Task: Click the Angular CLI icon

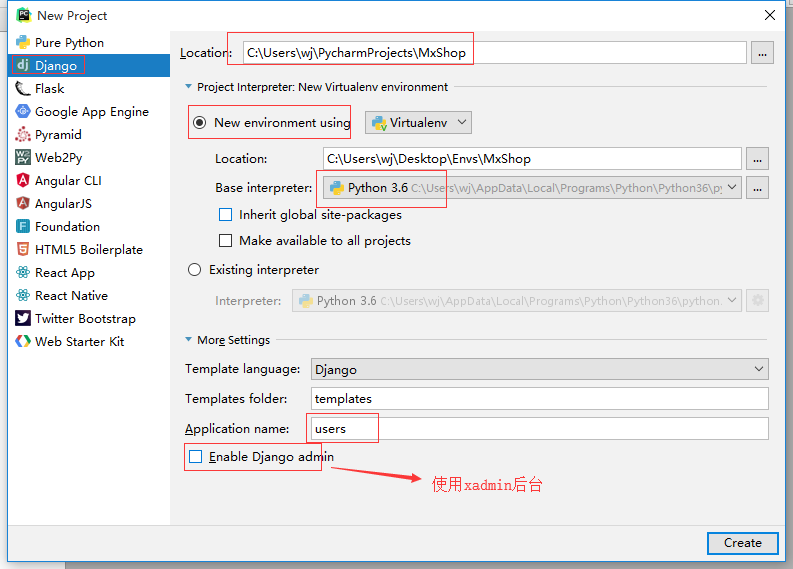Action: (x=23, y=181)
